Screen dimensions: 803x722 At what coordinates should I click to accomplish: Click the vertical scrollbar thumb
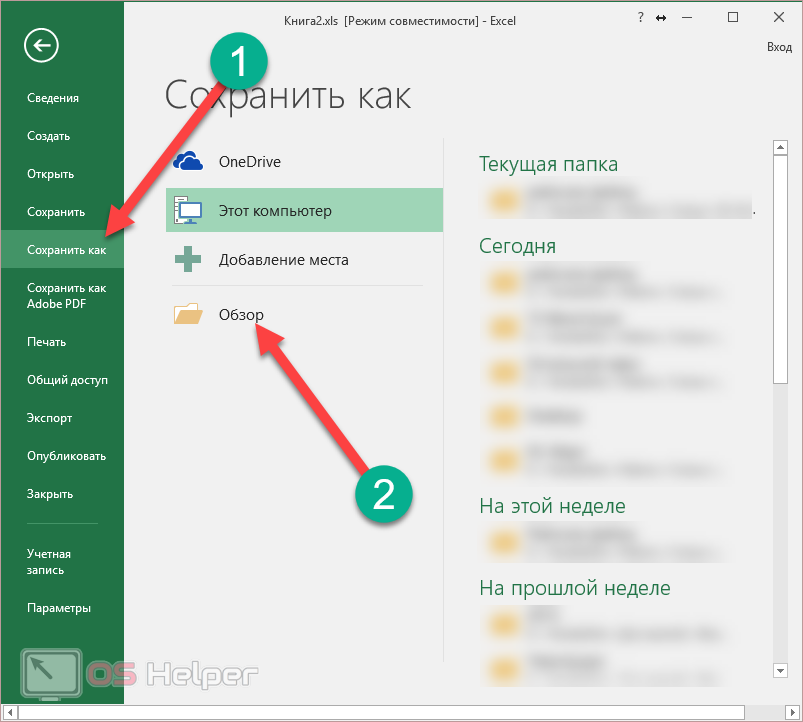click(x=780, y=269)
